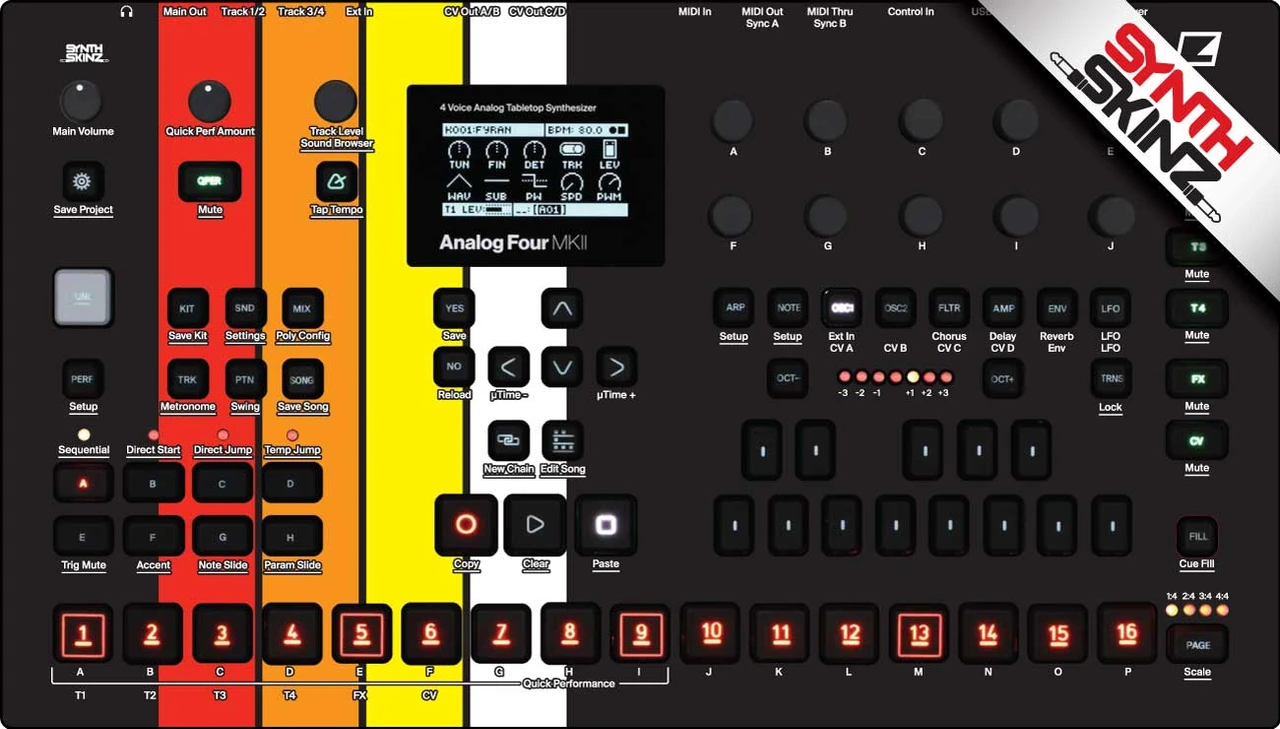The width and height of the screenshot is (1280, 729).
Task: Toggle step trig key 16
Action: tap(1127, 633)
